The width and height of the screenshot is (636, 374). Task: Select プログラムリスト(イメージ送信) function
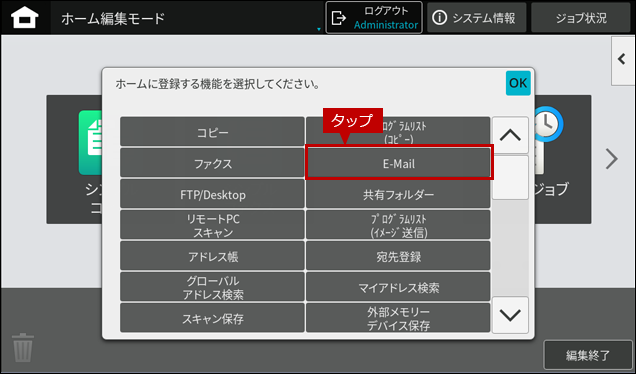[398, 225]
